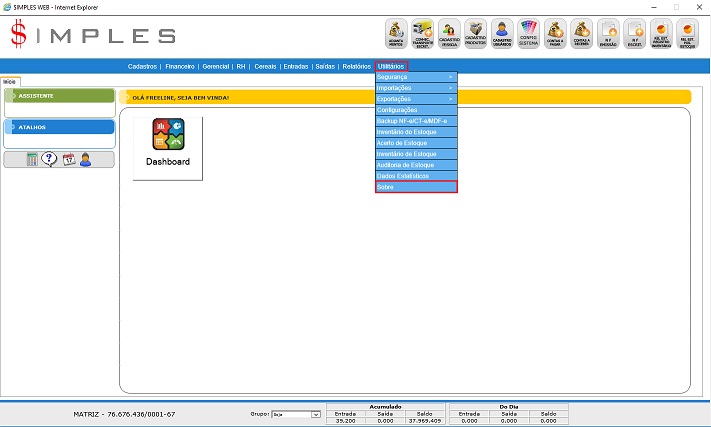Select Backup NF-e/CT-e/MDF-e menu entry
This screenshot has width=711, height=427.
click(x=416, y=121)
